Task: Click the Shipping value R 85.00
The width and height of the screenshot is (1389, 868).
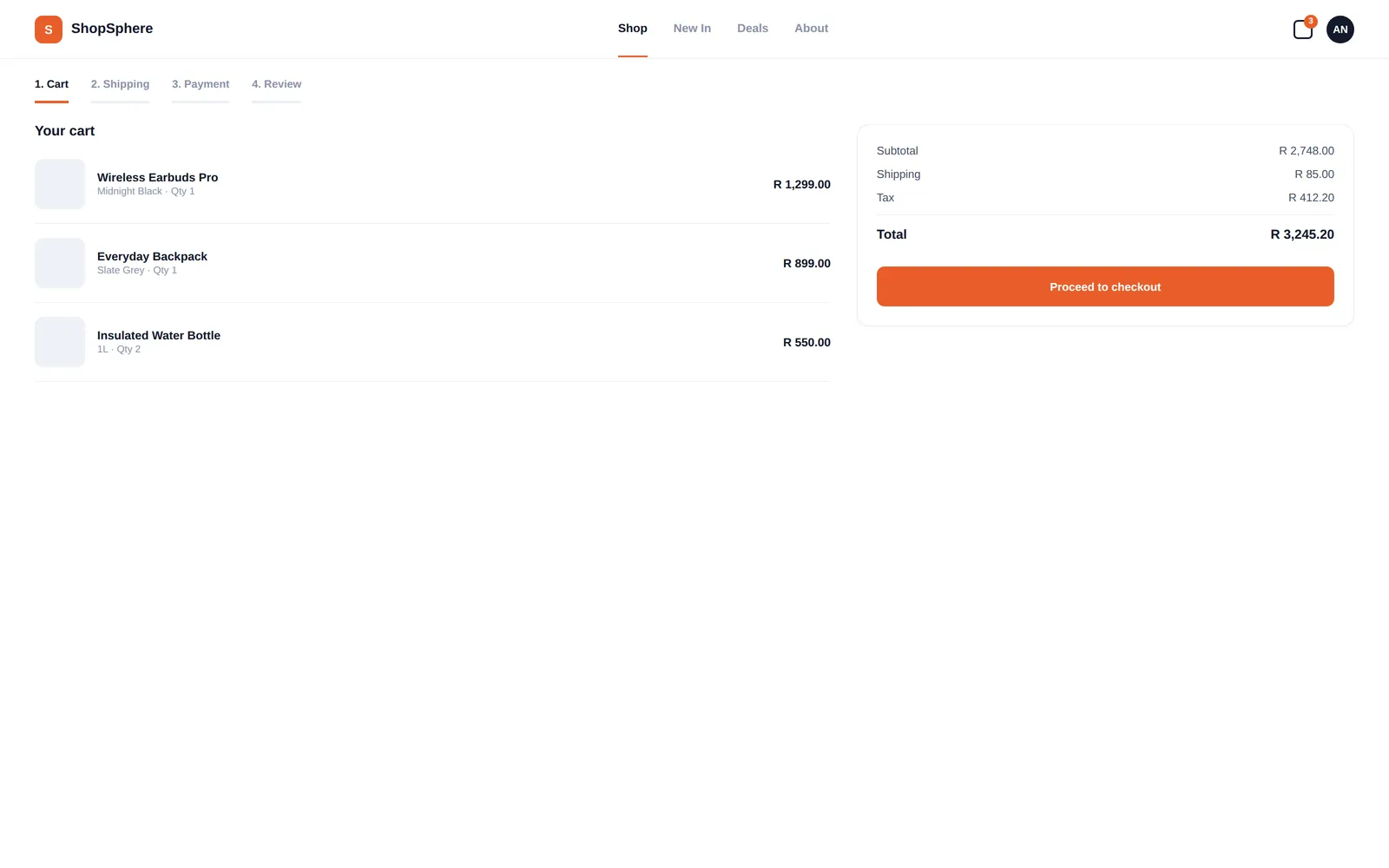Action: click(1314, 174)
